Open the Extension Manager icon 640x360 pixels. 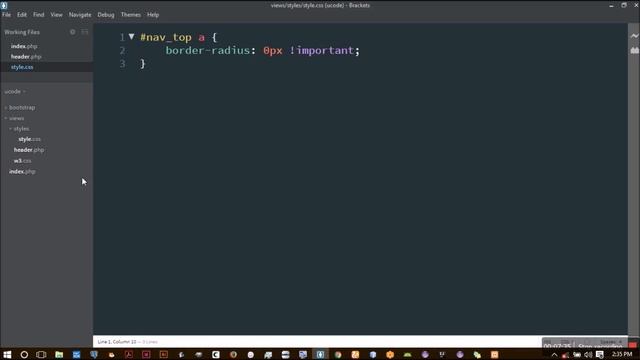[x=634, y=50]
